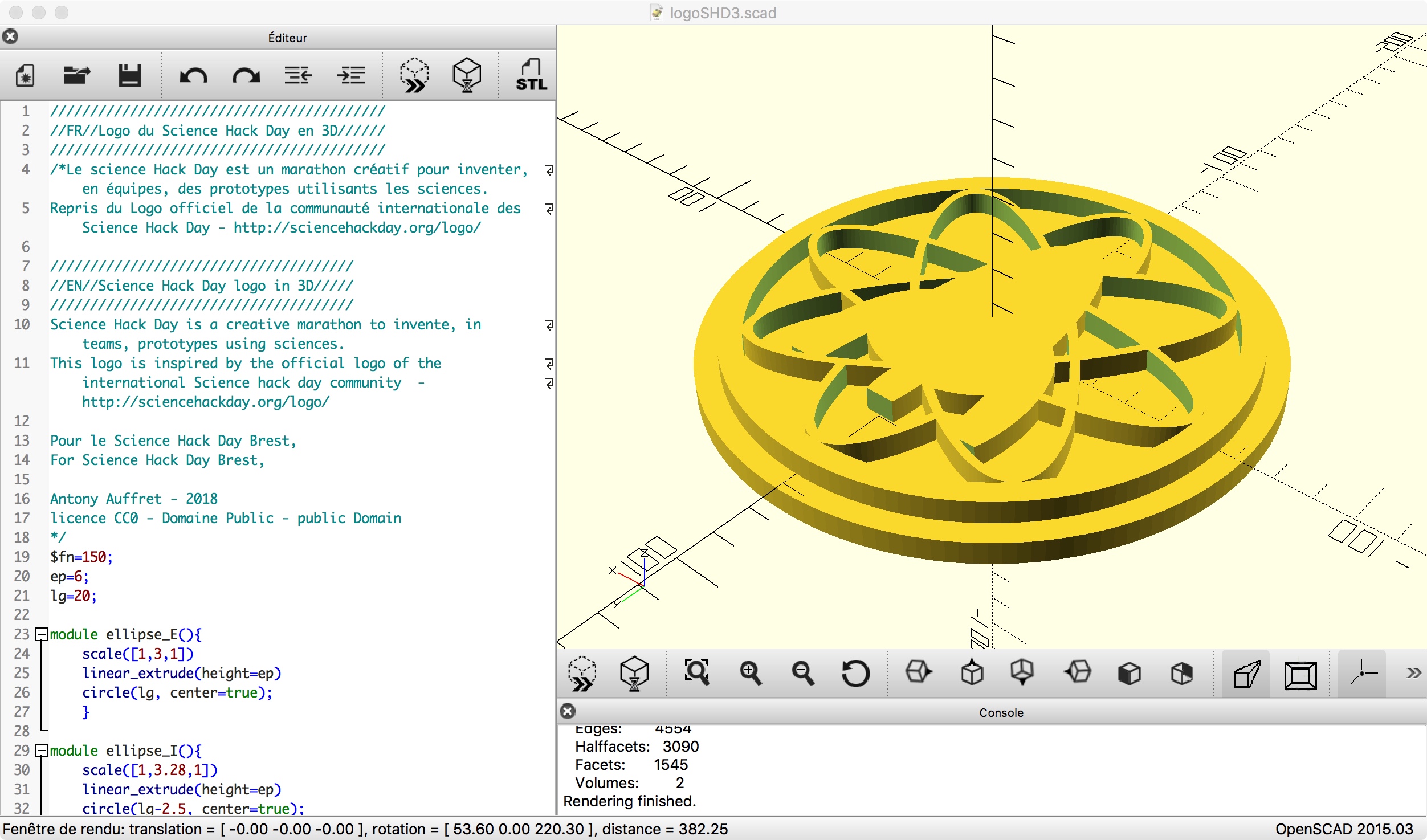The image size is (1427, 840).
Task: Click the Export as STL icon
Action: pyautogui.click(x=531, y=75)
